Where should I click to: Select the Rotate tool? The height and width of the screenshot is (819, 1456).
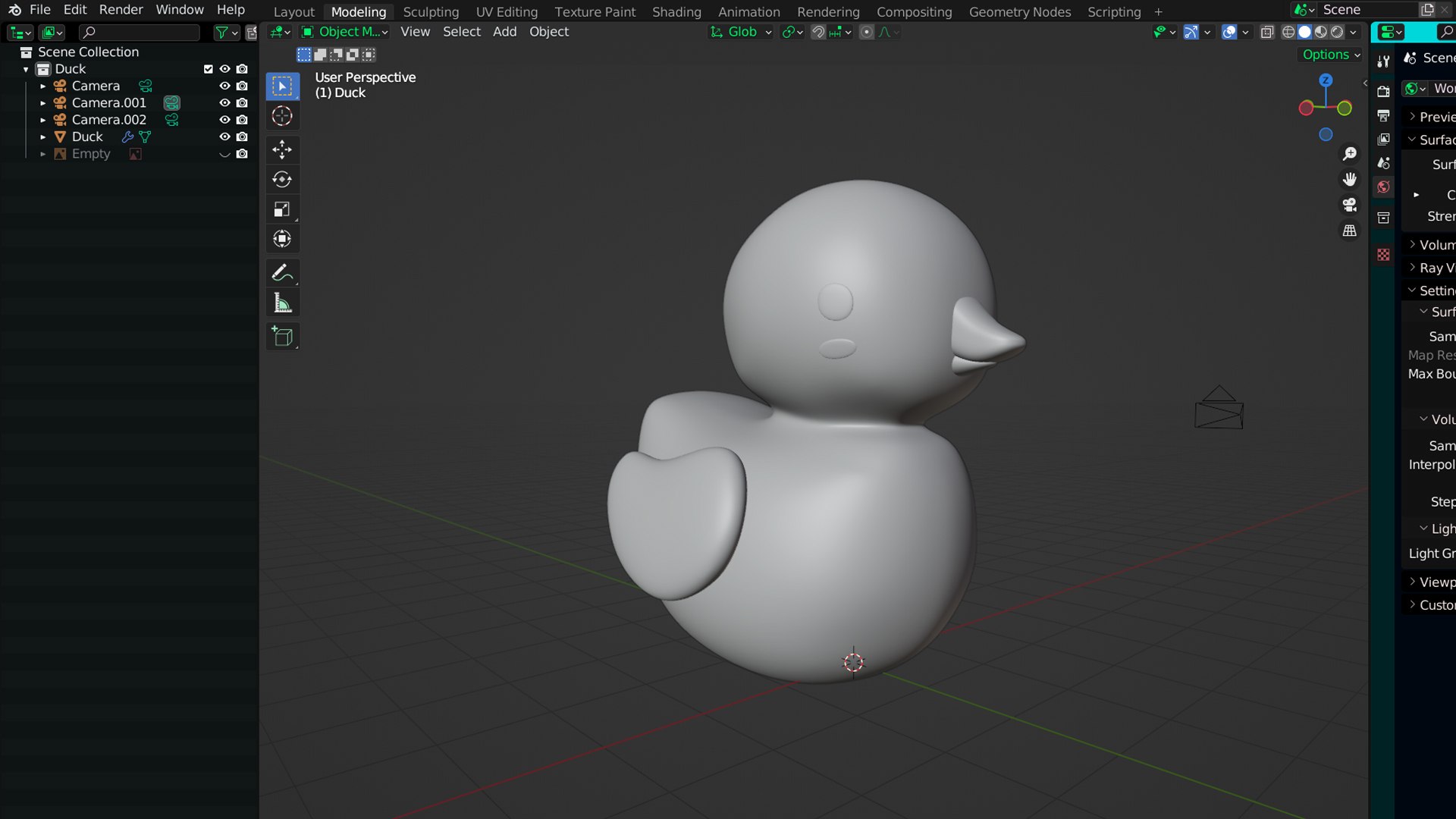(282, 179)
